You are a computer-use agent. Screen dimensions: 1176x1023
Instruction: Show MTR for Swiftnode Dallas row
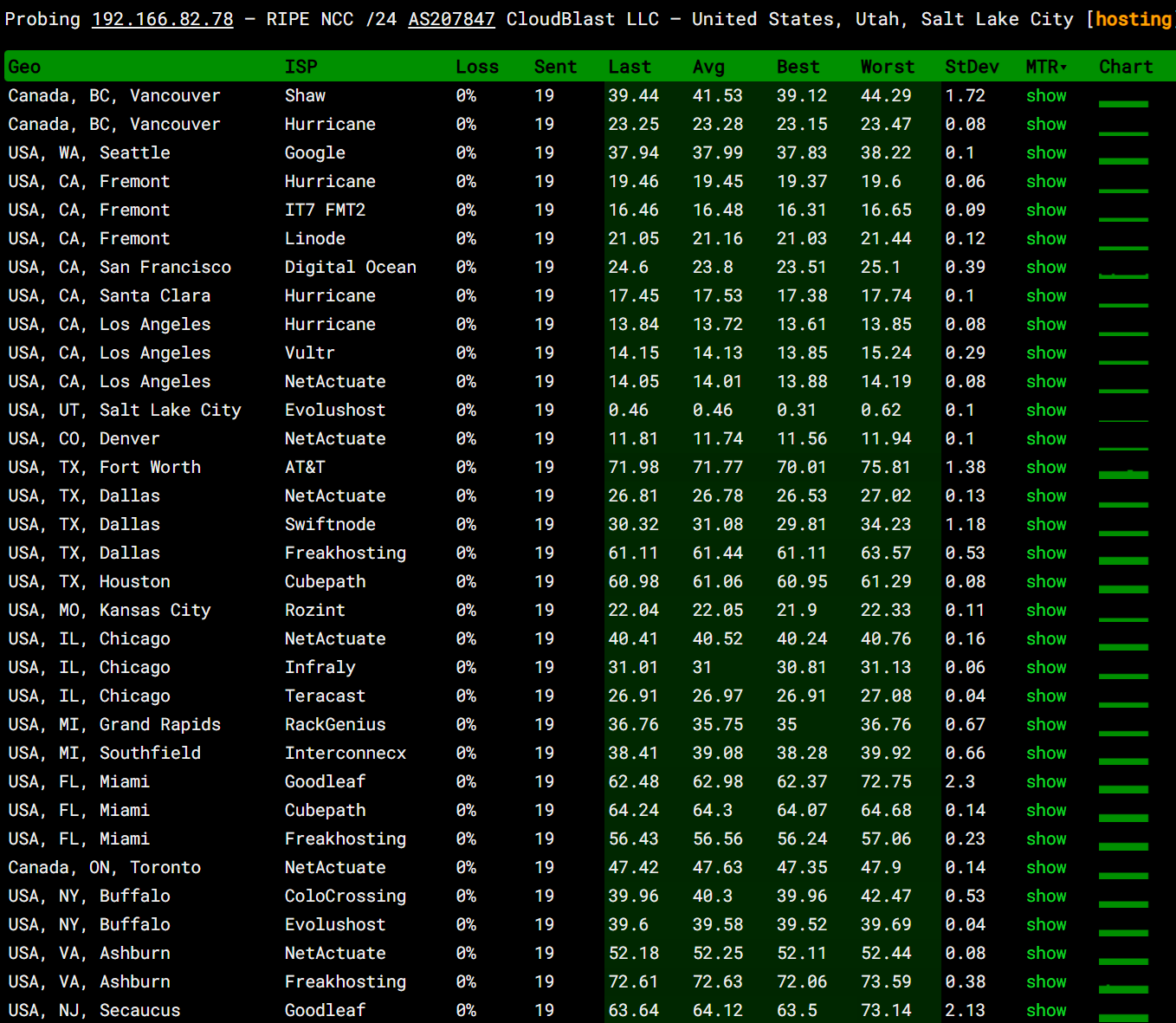1046,525
